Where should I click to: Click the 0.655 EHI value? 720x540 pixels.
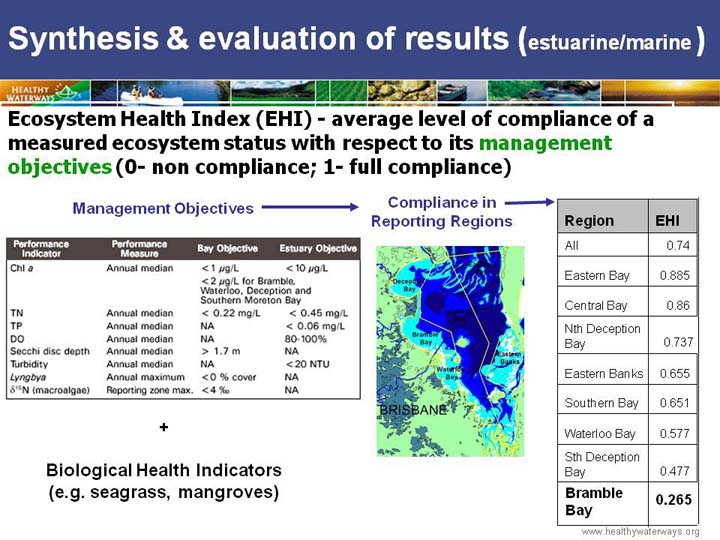(x=675, y=373)
